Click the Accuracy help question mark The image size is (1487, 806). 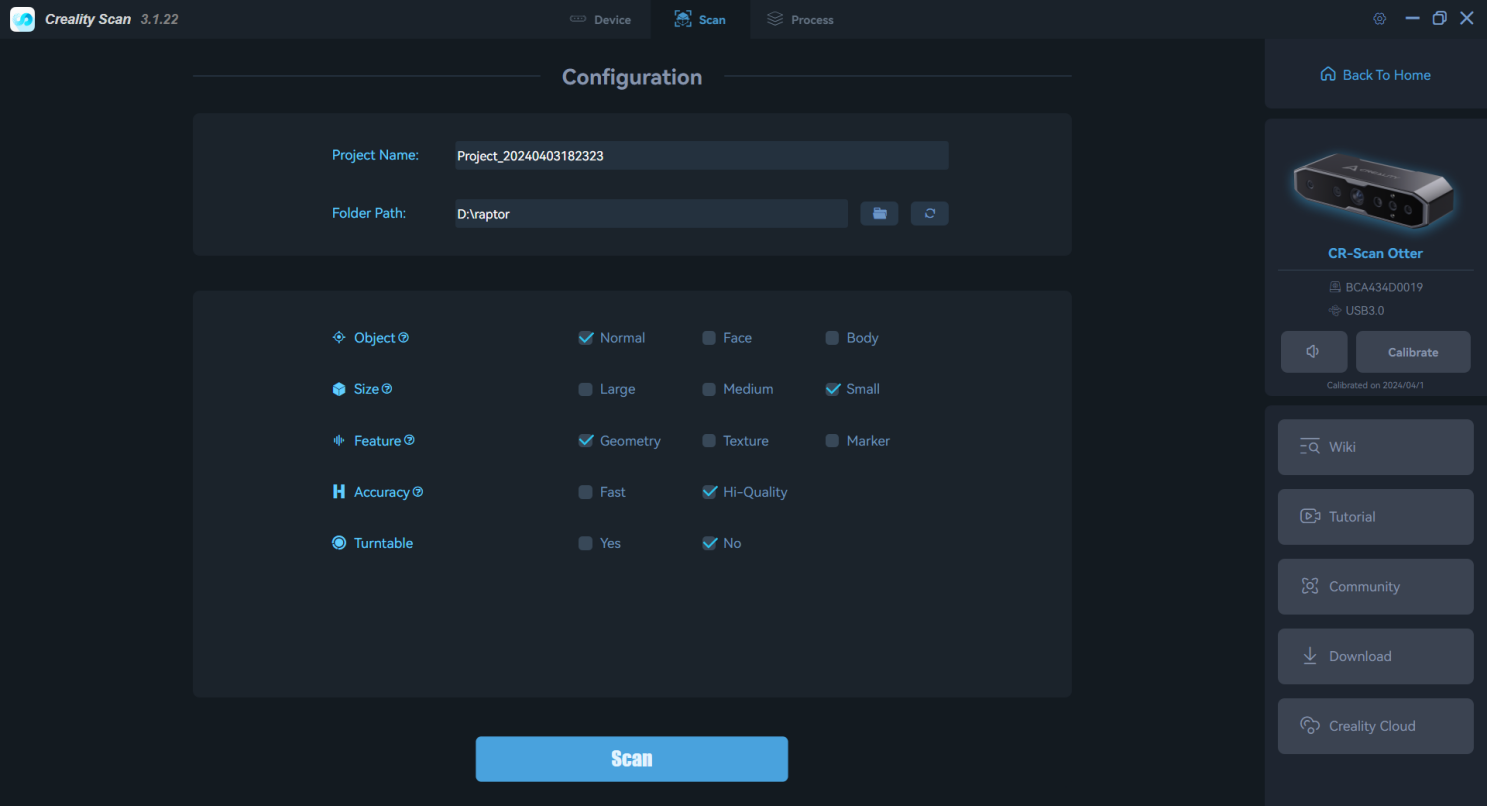418,492
